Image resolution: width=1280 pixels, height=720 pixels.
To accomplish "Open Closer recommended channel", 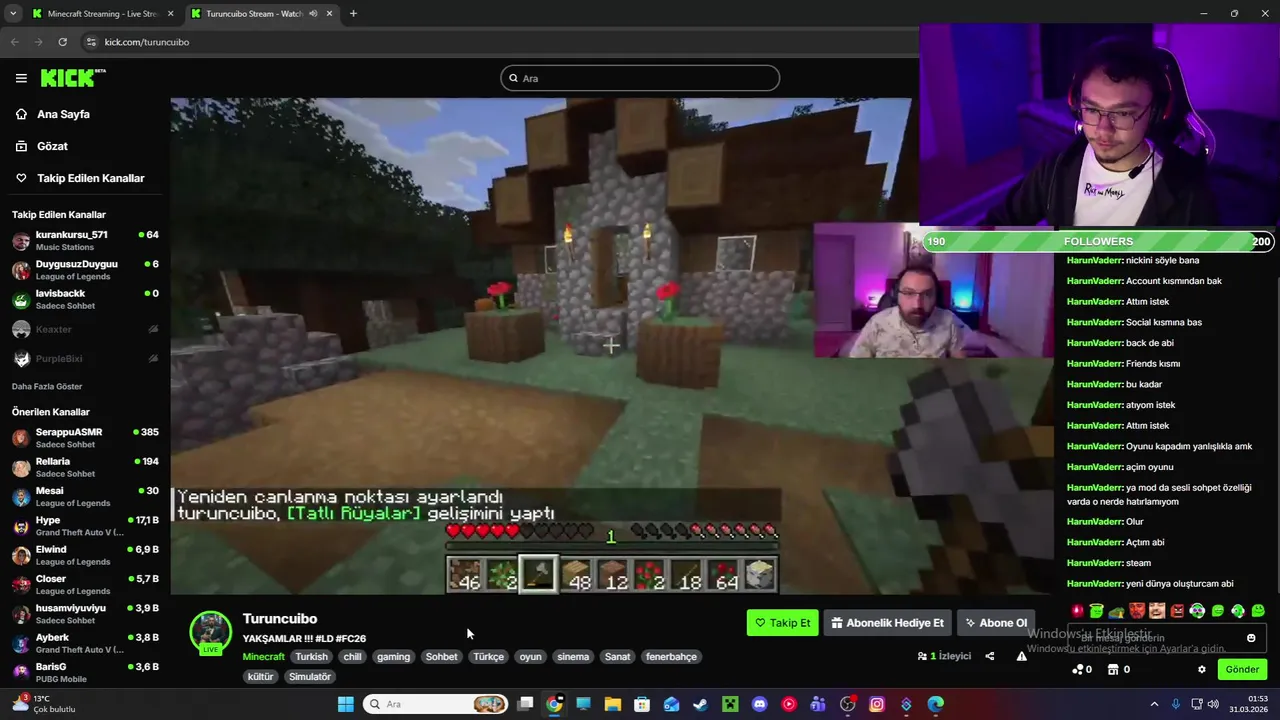I will 85,585.
